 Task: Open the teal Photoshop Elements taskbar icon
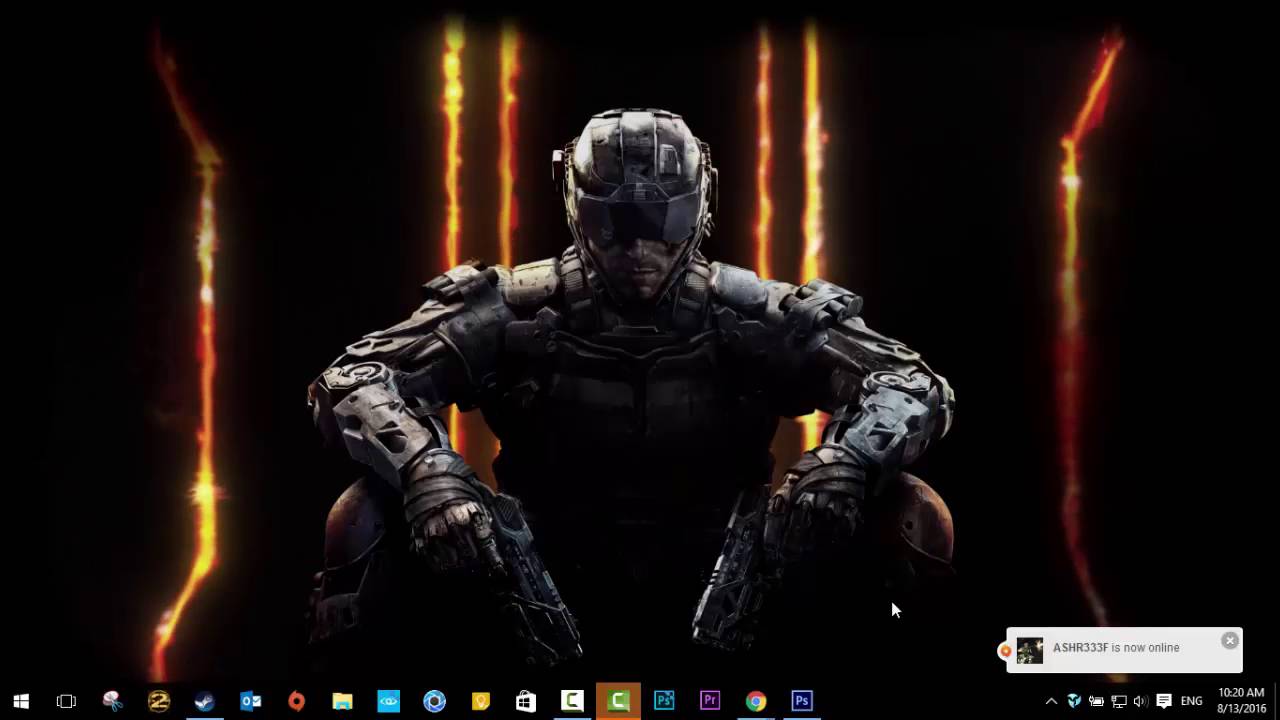[x=664, y=701]
